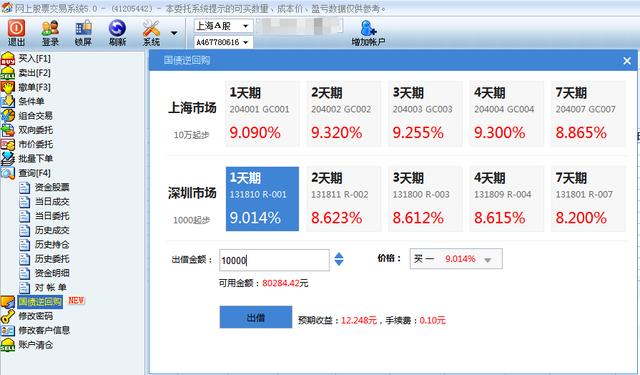Select Shenzhen 7天期 R-007 card
Image resolution: width=640 pixels, height=375 pixels.
pyautogui.click(x=588, y=199)
